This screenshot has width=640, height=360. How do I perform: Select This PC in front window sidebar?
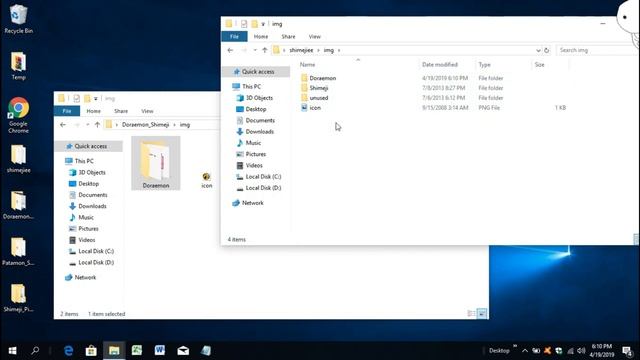[x=251, y=87]
